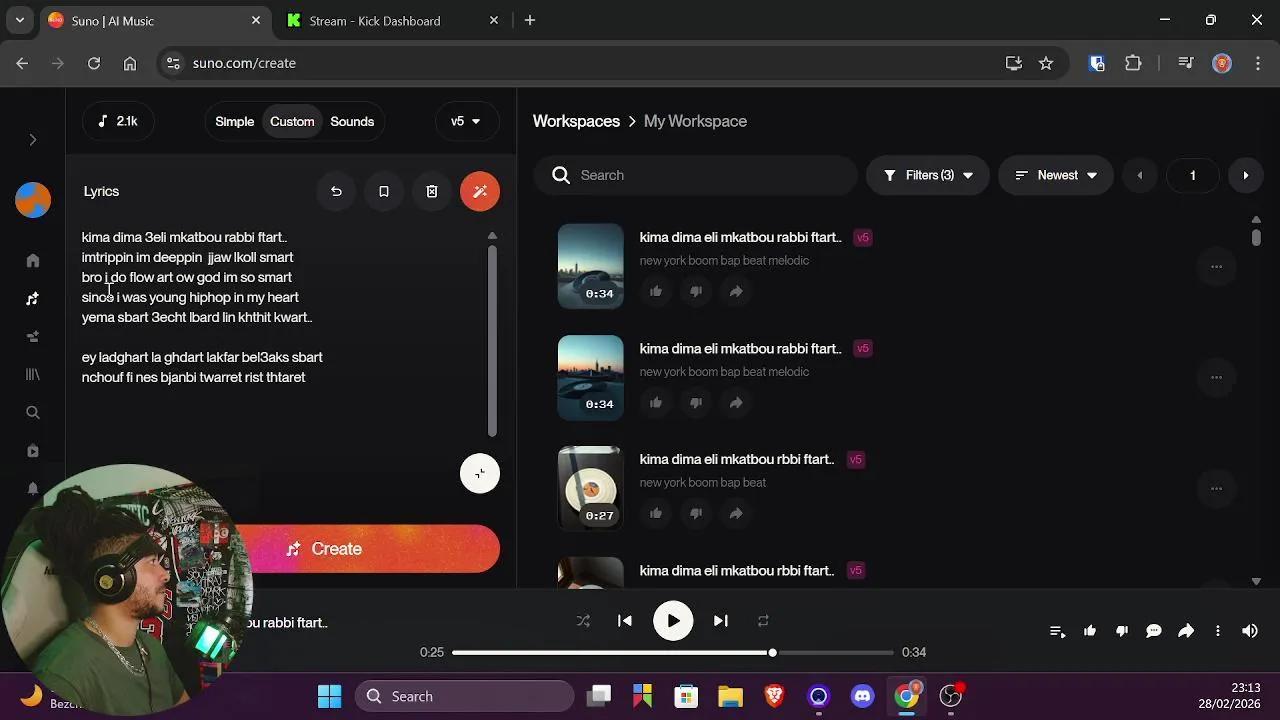1280x720 pixels.
Task: Go to the previous songs page
Action: [1139, 175]
